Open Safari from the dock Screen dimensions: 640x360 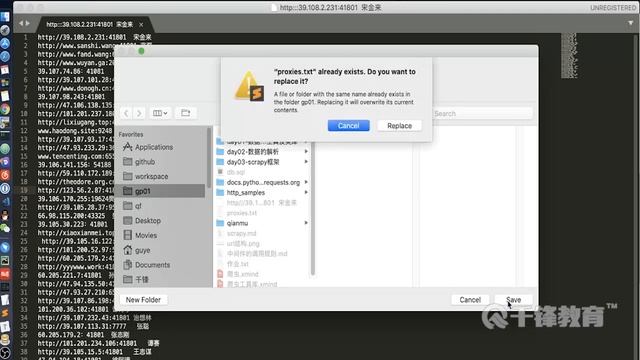tap(5, 56)
